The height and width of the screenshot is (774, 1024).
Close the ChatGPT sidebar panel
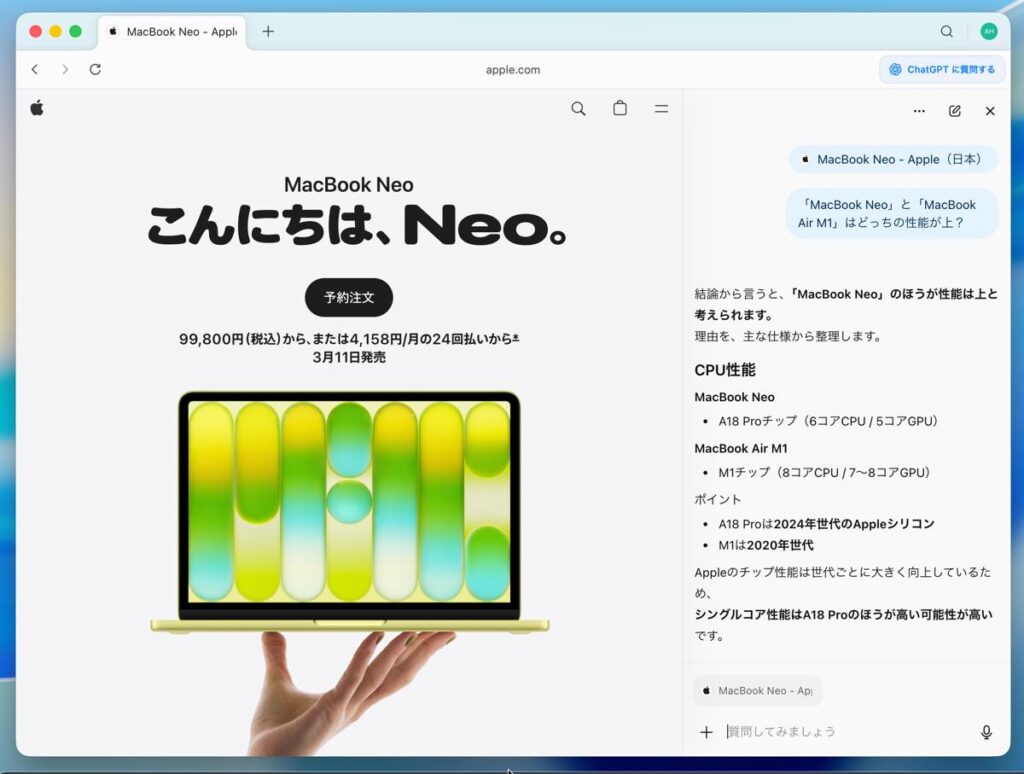pos(990,111)
